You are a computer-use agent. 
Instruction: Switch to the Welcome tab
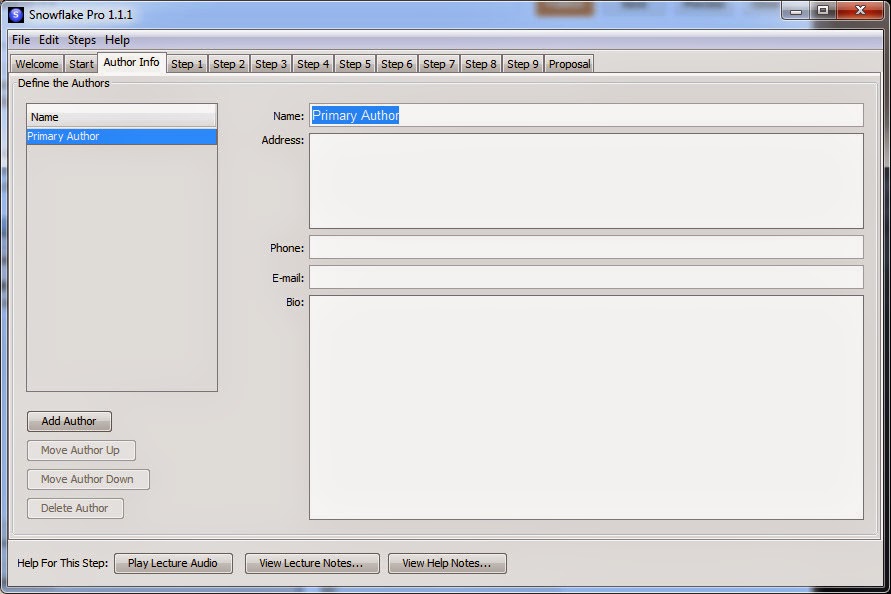(37, 64)
